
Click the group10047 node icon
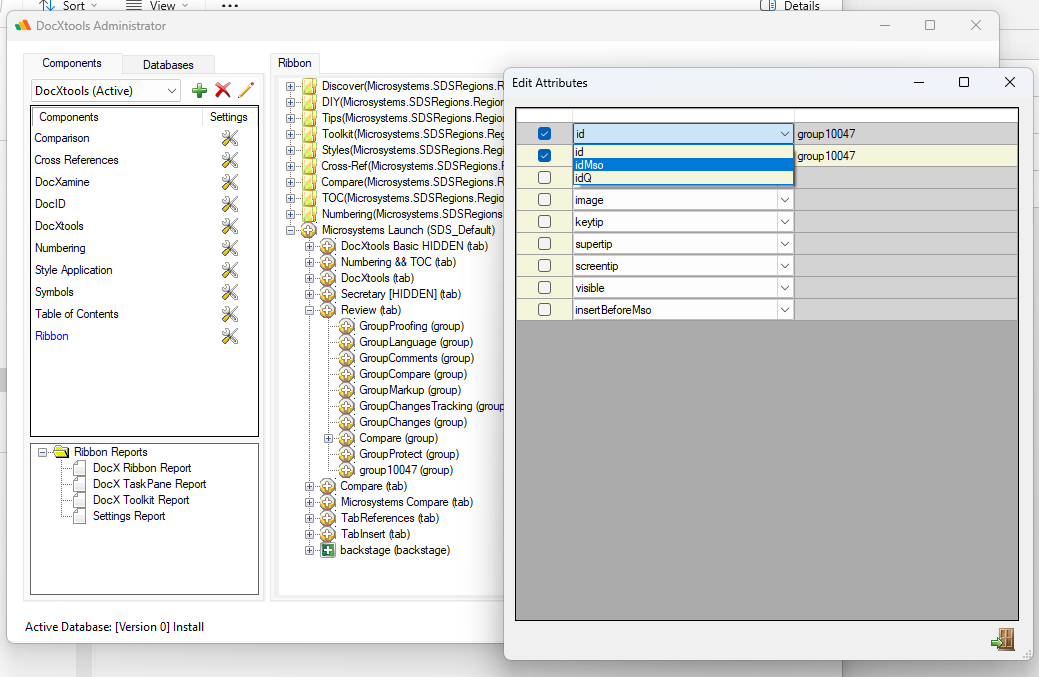click(347, 470)
